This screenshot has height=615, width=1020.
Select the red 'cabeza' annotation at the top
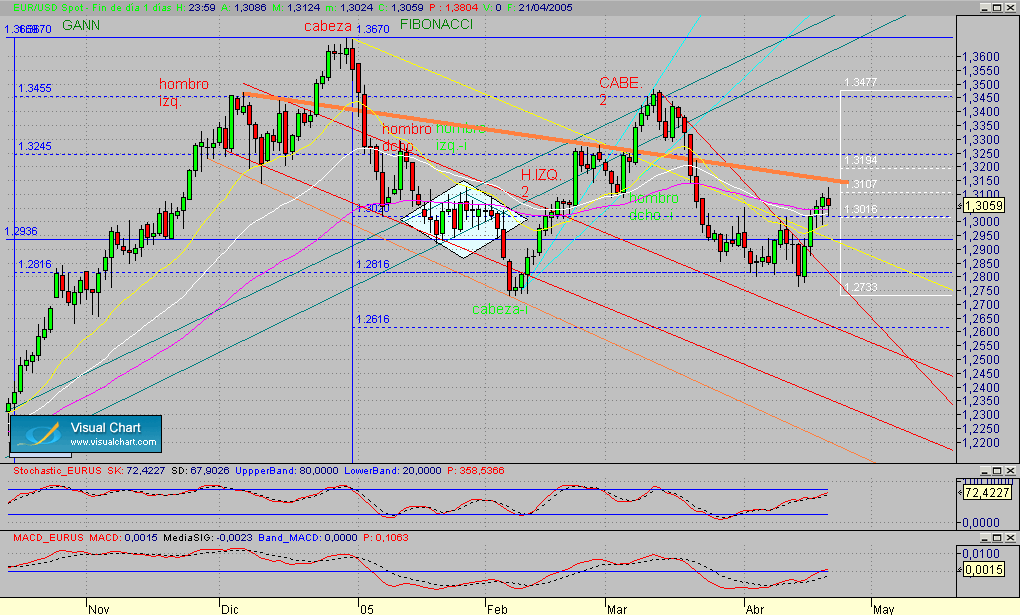coord(328,27)
